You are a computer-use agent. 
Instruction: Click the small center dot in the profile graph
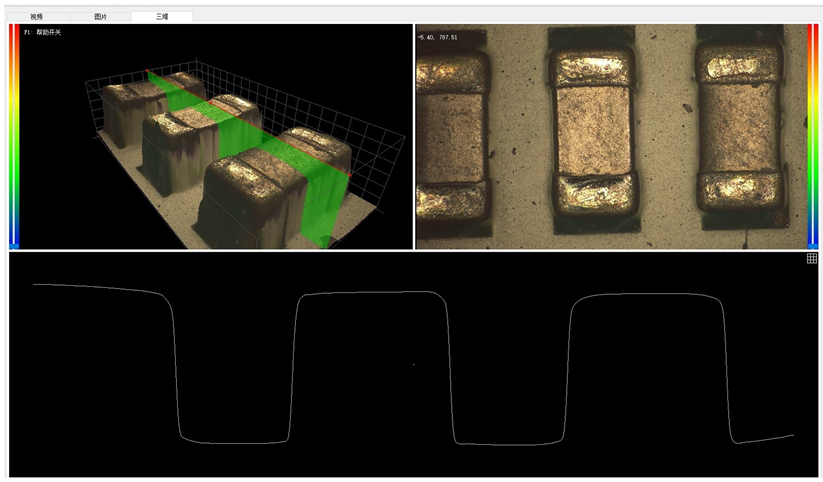(x=413, y=364)
